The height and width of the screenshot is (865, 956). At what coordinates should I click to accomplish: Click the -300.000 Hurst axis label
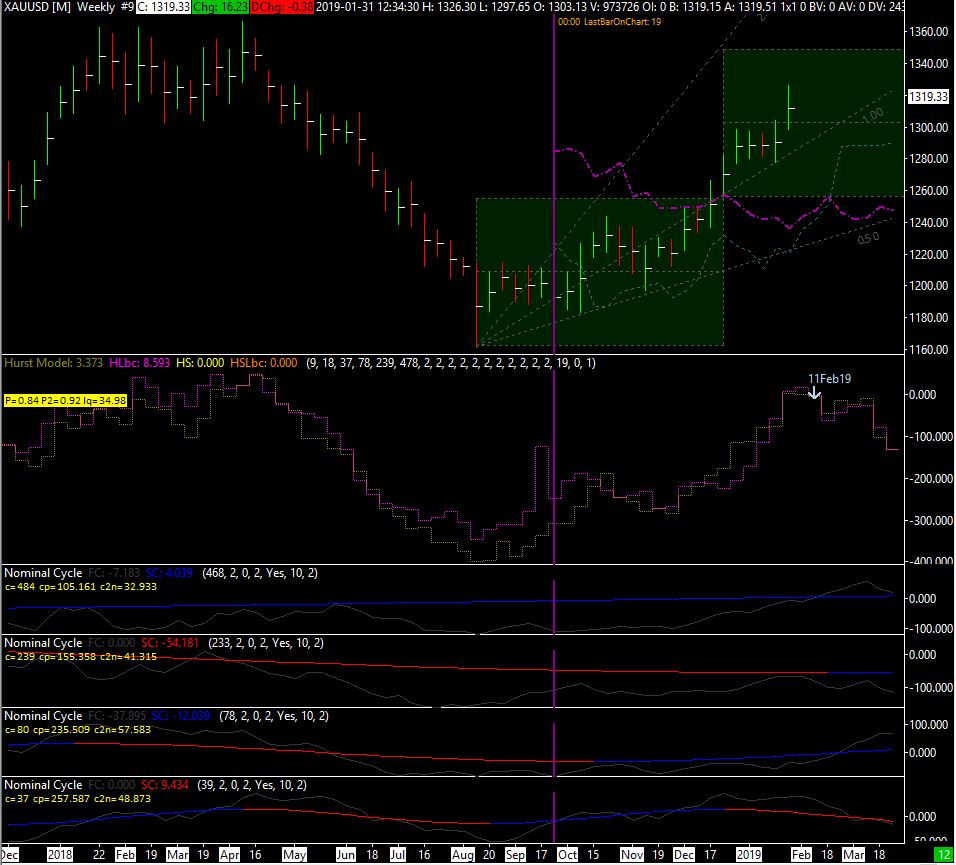[x=931, y=521]
